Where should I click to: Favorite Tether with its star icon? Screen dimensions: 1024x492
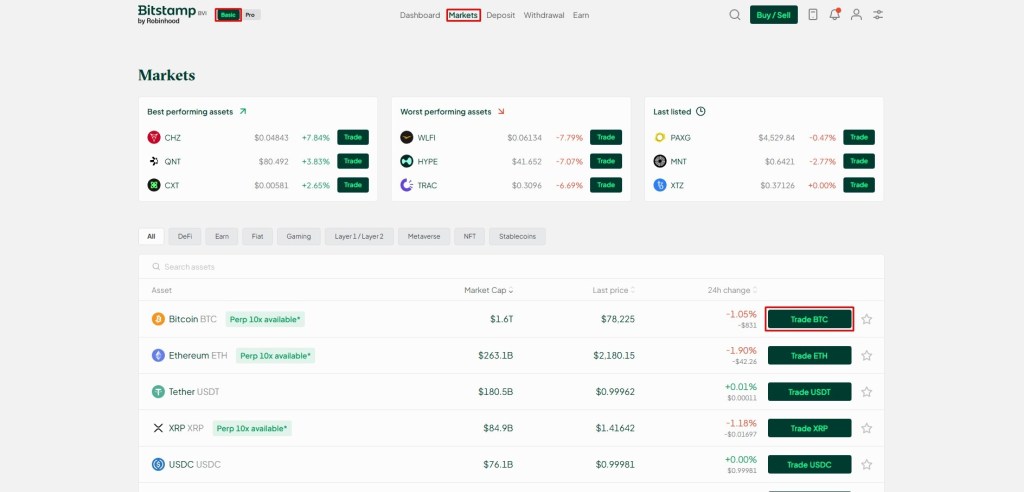[867, 392]
